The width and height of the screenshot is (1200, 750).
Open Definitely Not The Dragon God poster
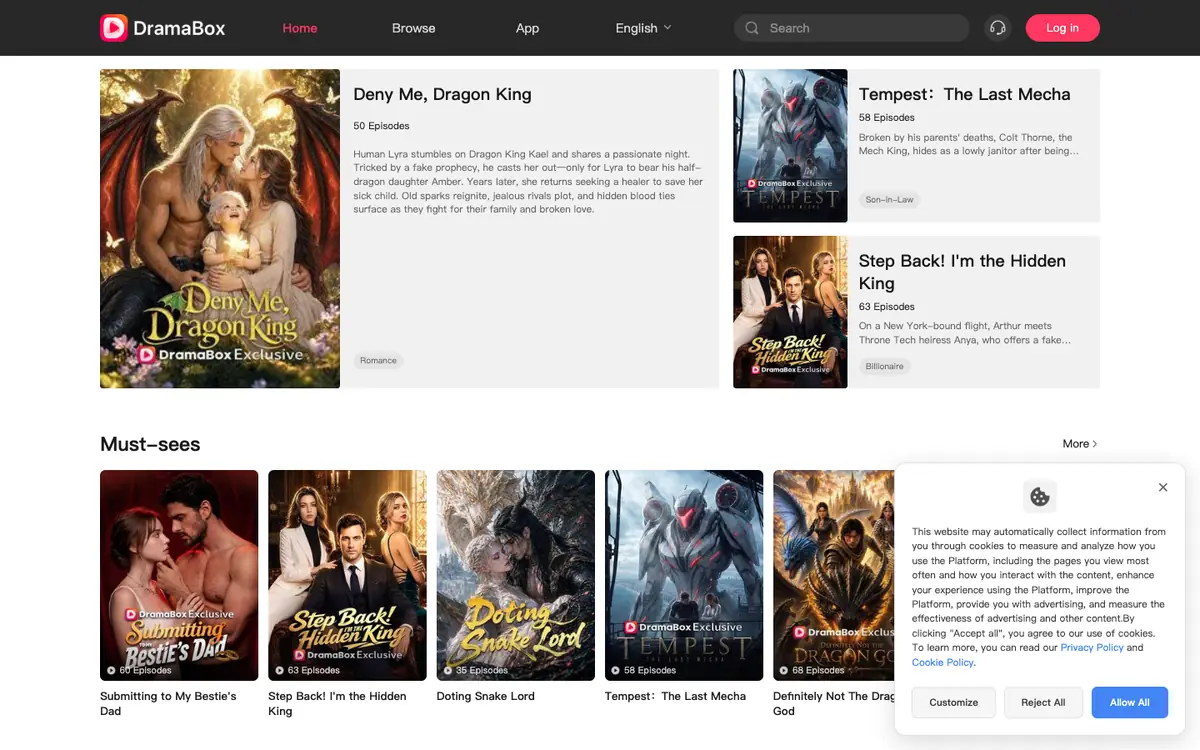click(x=834, y=575)
